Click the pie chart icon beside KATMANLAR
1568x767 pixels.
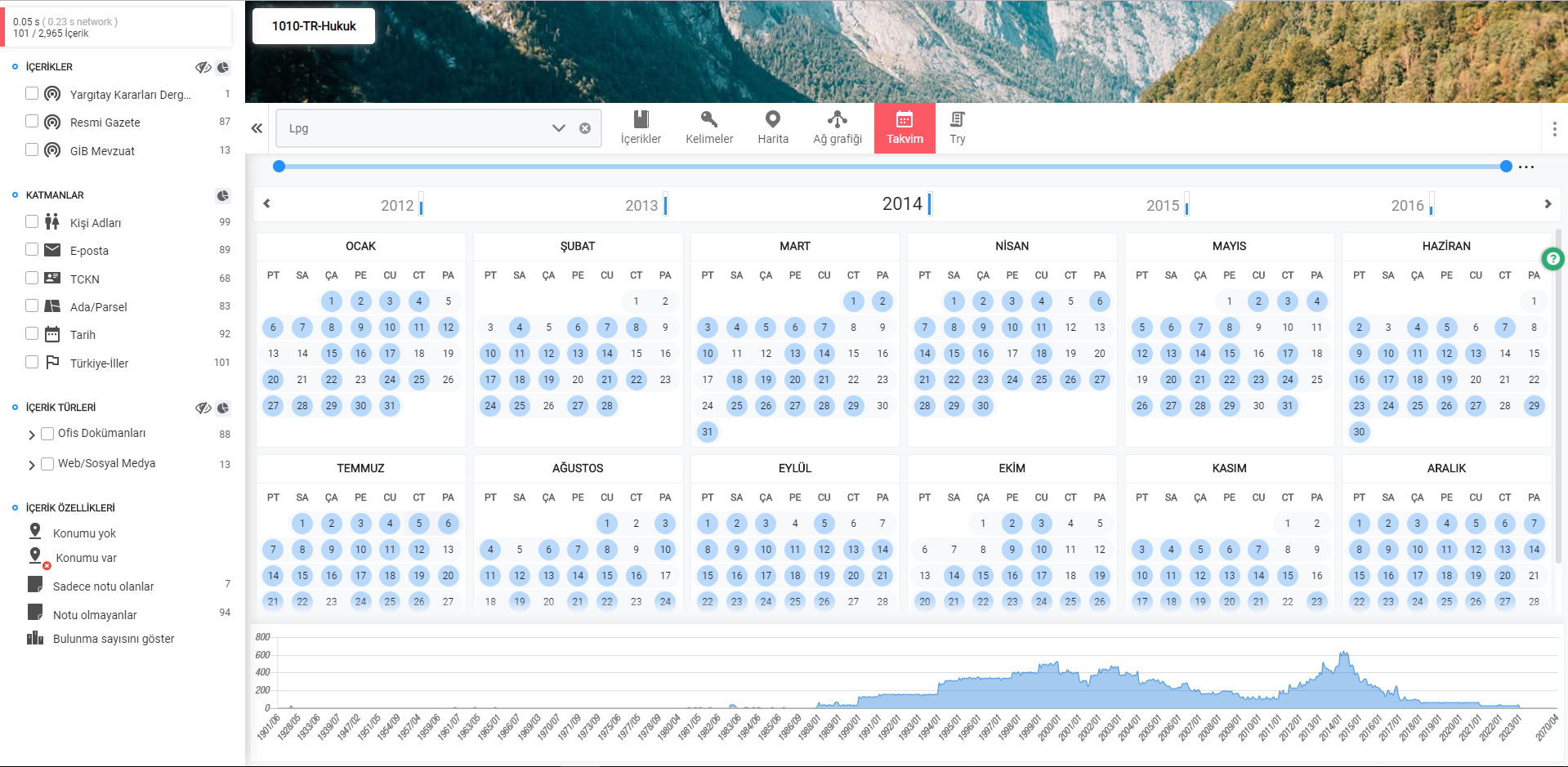coord(222,195)
